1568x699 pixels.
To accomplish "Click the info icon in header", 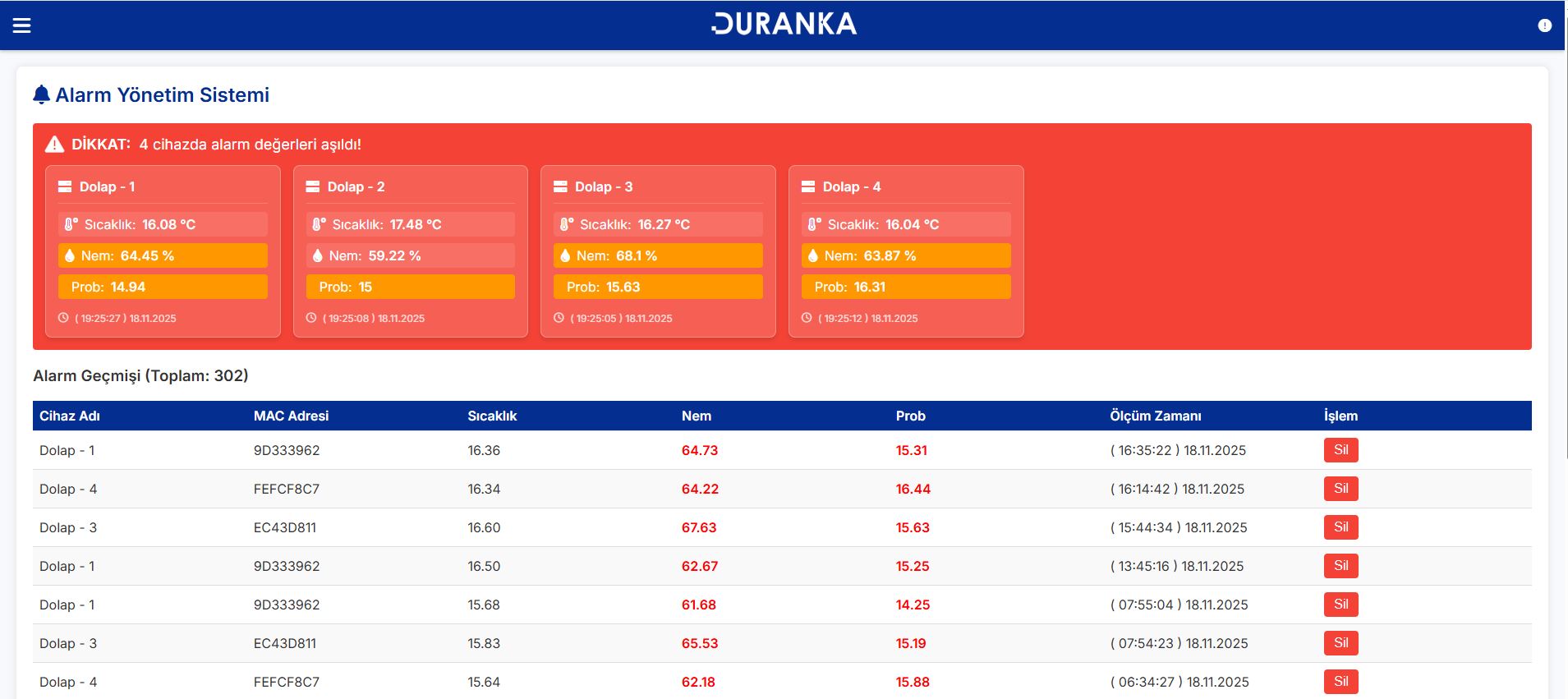I will [x=1544, y=25].
